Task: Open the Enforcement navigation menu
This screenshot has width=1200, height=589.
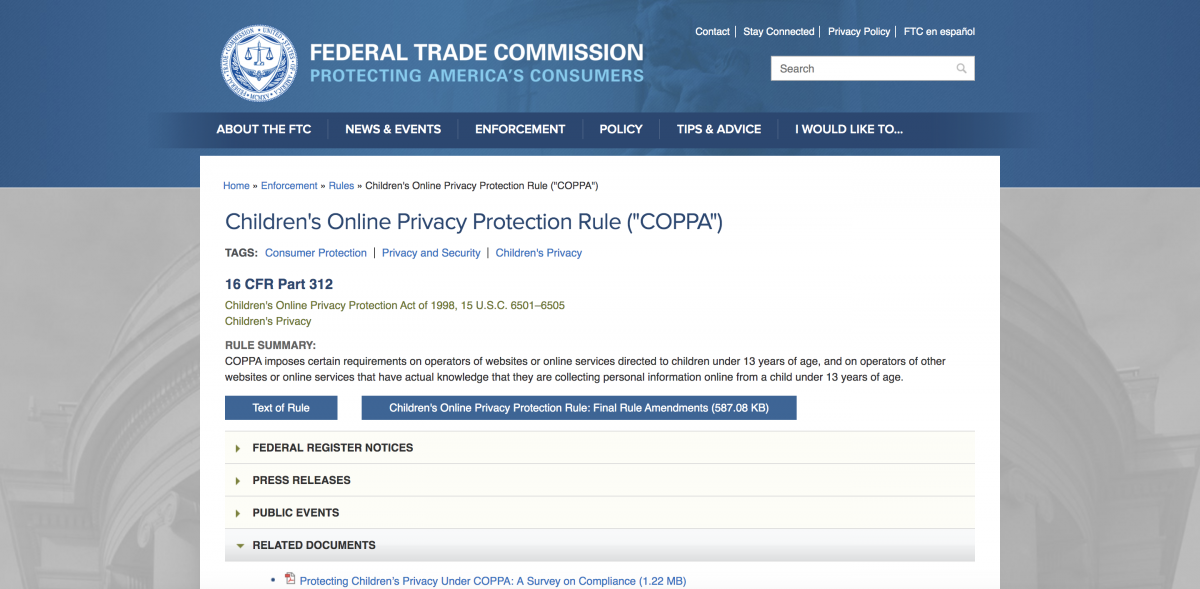Action: pos(520,129)
